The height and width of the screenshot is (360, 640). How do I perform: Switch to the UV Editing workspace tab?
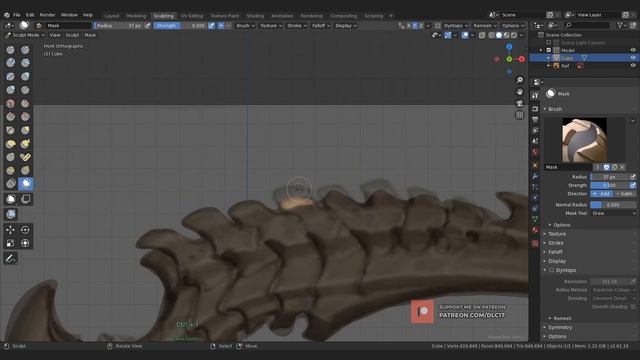pos(192,16)
